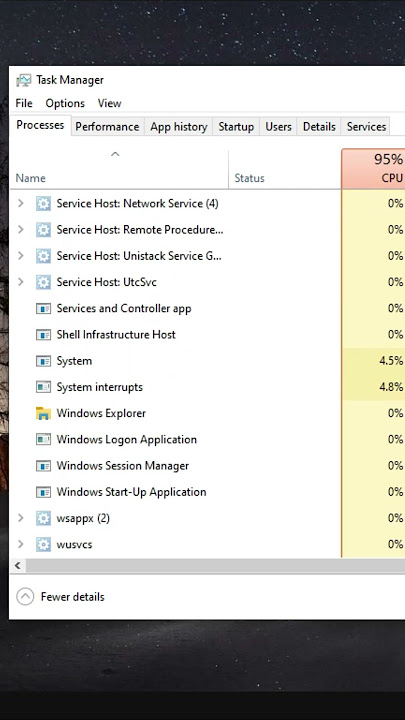This screenshot has width=405, height=720.
Task: Open the View menu
Action: point(109,103)
